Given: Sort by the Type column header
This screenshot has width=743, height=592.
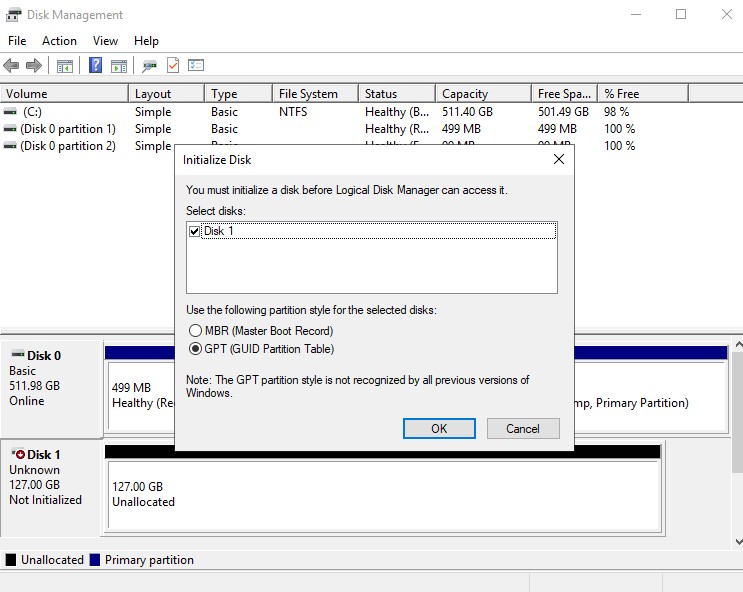Looking at the screenshot, I should click(239, 93).
